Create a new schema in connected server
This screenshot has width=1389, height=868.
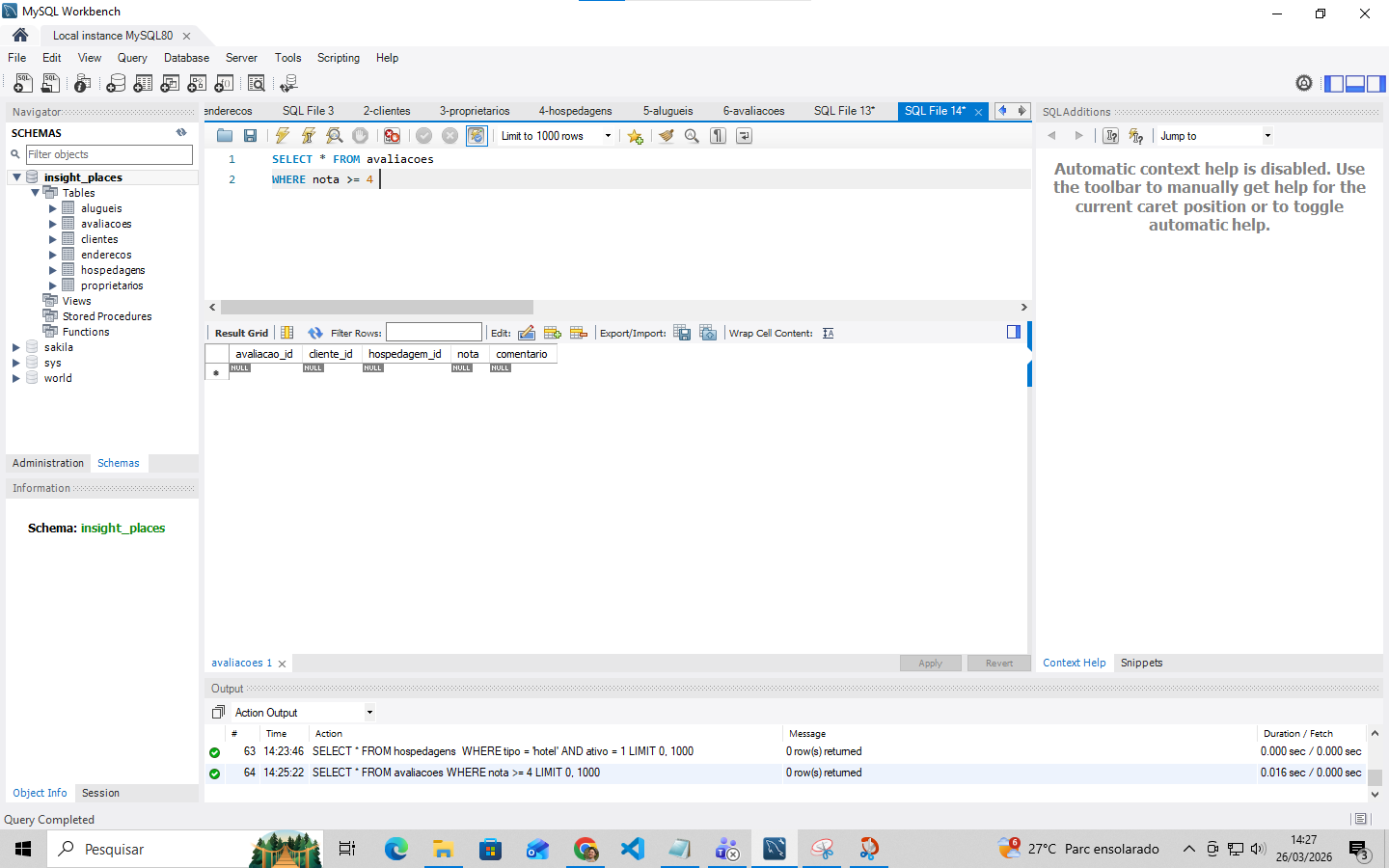click(116, 84)
